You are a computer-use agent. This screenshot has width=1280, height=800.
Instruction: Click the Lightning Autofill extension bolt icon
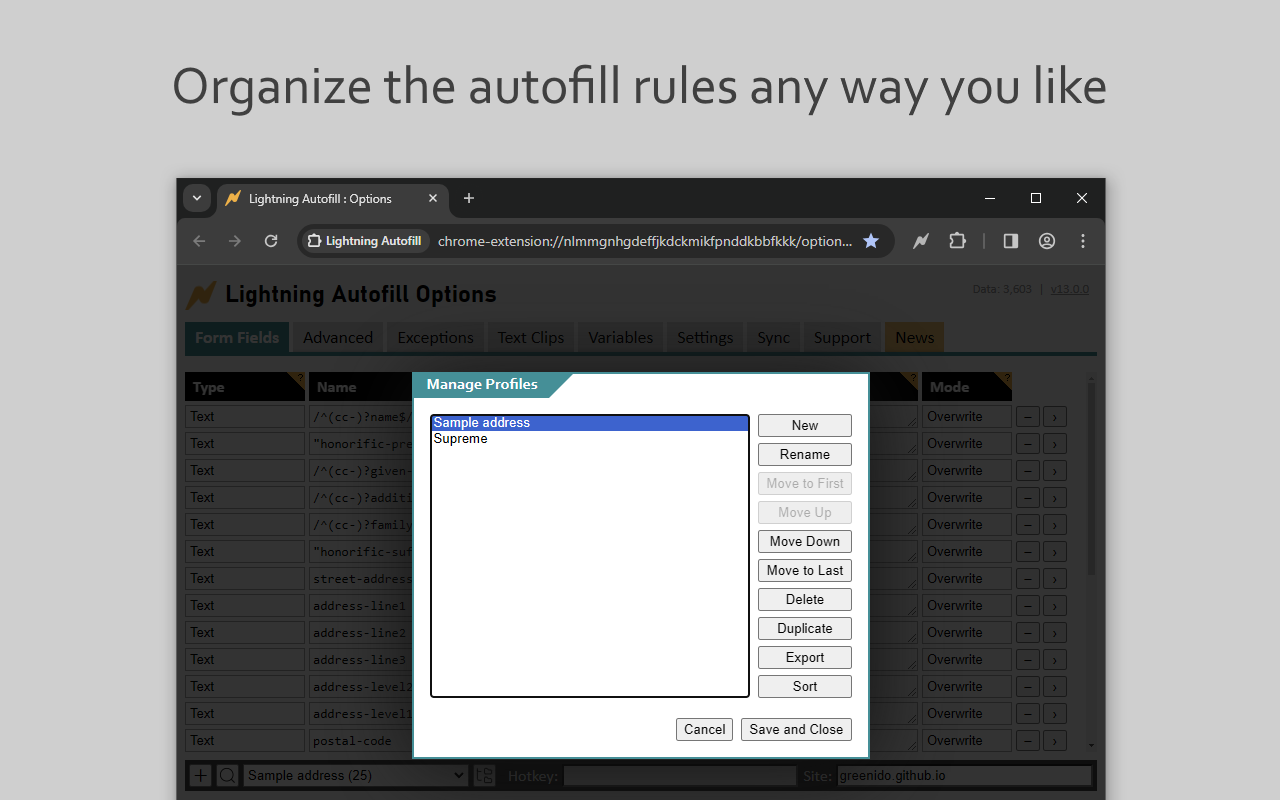coord(920,241)
